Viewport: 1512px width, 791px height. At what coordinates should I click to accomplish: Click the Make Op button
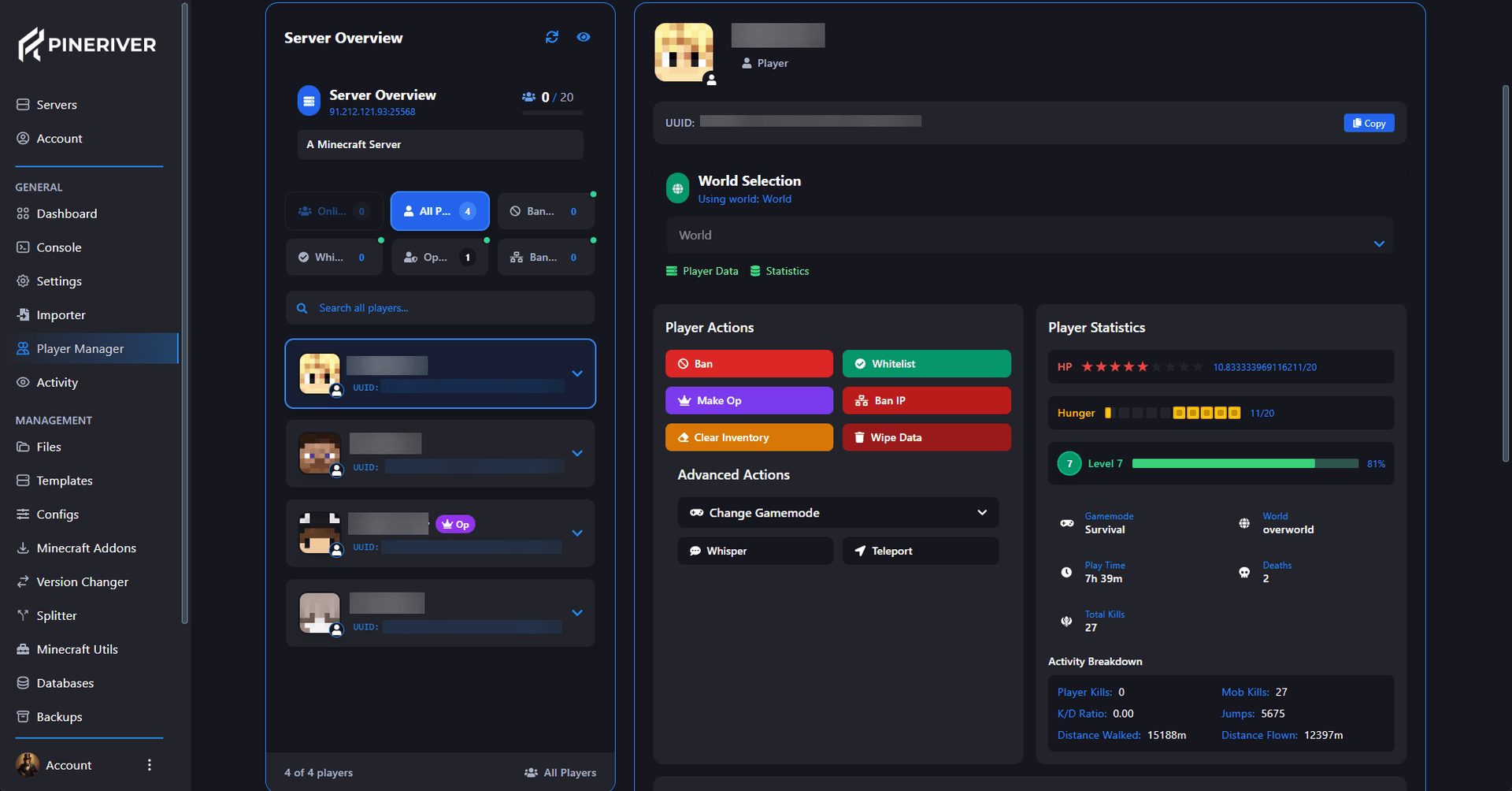pos(749,400)
